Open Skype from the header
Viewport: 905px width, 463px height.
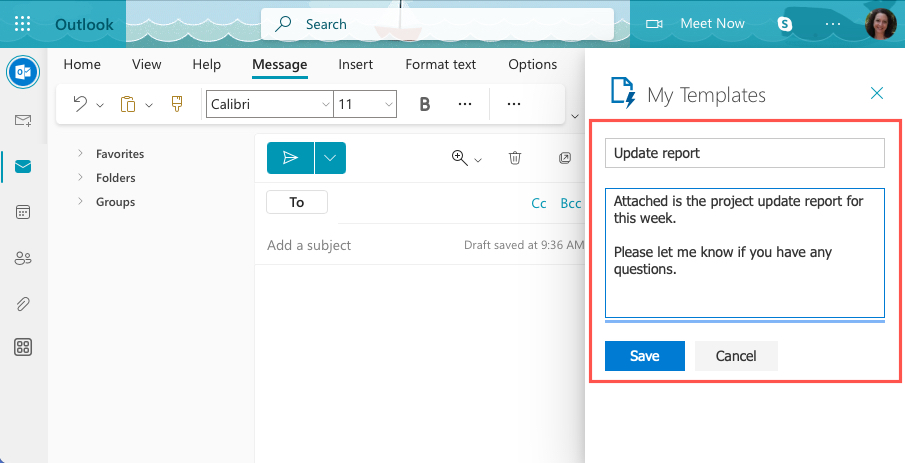(x=784, y=24)
